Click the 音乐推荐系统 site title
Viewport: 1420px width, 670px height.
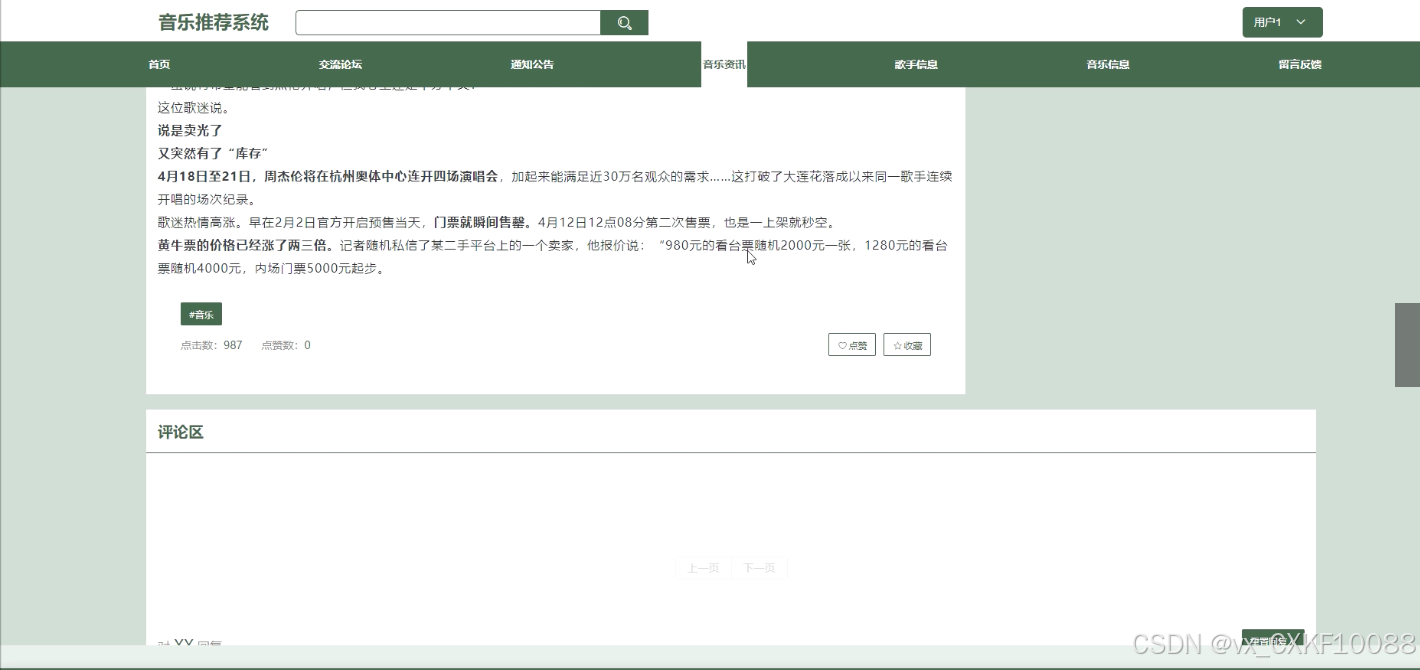pyautogui.click(x=214, y=22)
